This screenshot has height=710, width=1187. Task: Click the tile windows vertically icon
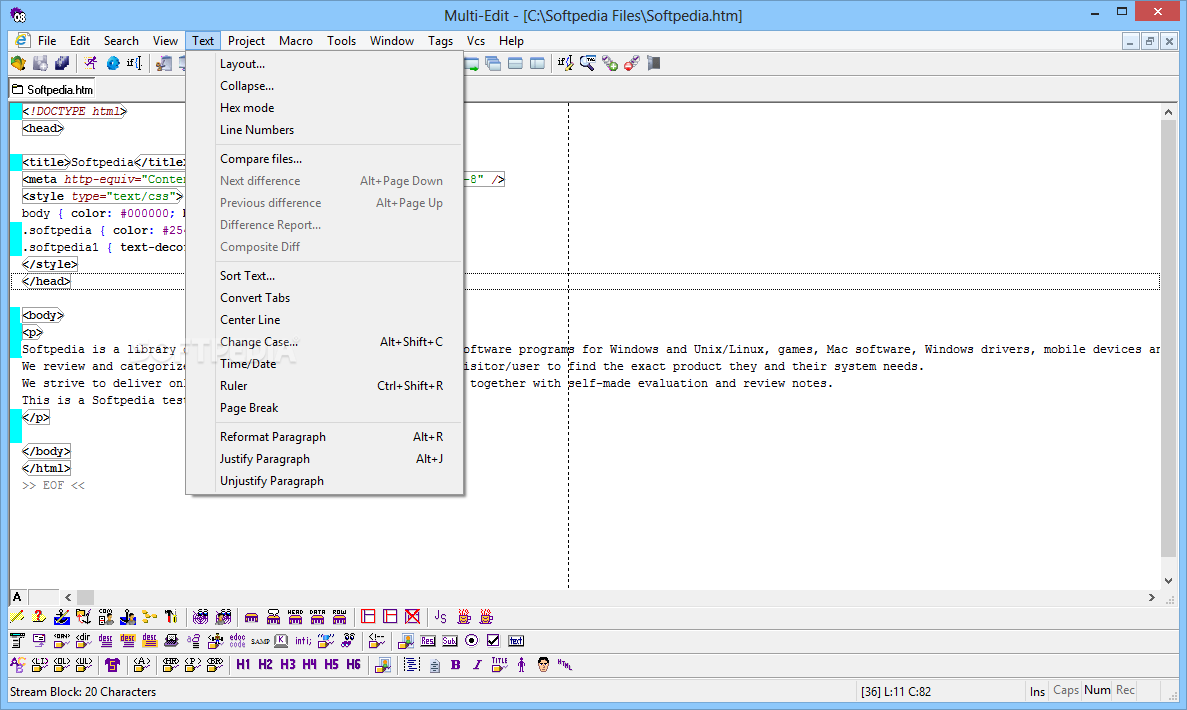pyautogui.click(x=537, y=64)
